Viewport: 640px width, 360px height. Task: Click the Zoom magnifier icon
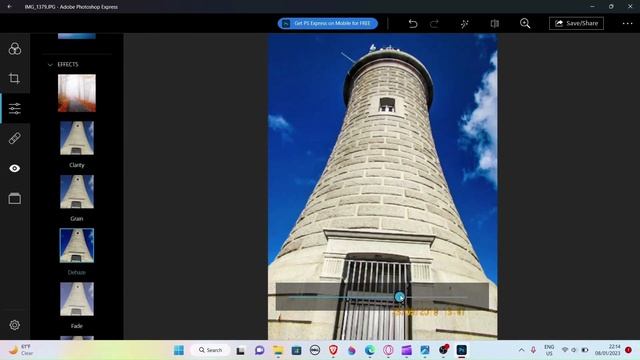tap(525, 23)
